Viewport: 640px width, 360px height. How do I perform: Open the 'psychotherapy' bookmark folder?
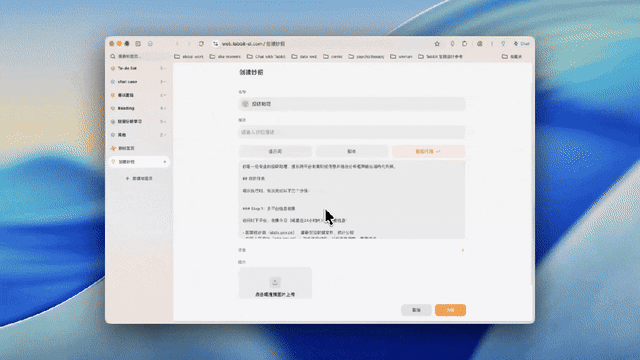coord(366,57)
